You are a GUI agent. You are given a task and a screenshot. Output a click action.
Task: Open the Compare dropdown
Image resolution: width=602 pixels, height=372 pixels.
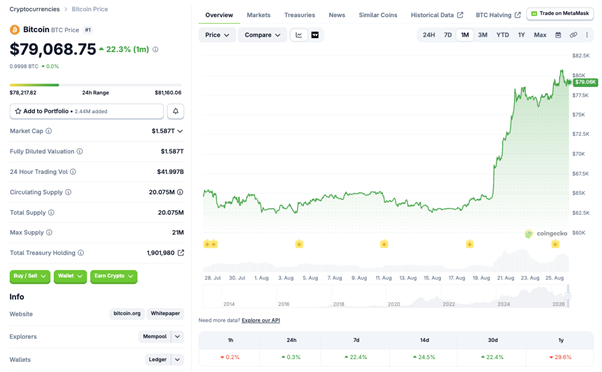pos(262,35)
